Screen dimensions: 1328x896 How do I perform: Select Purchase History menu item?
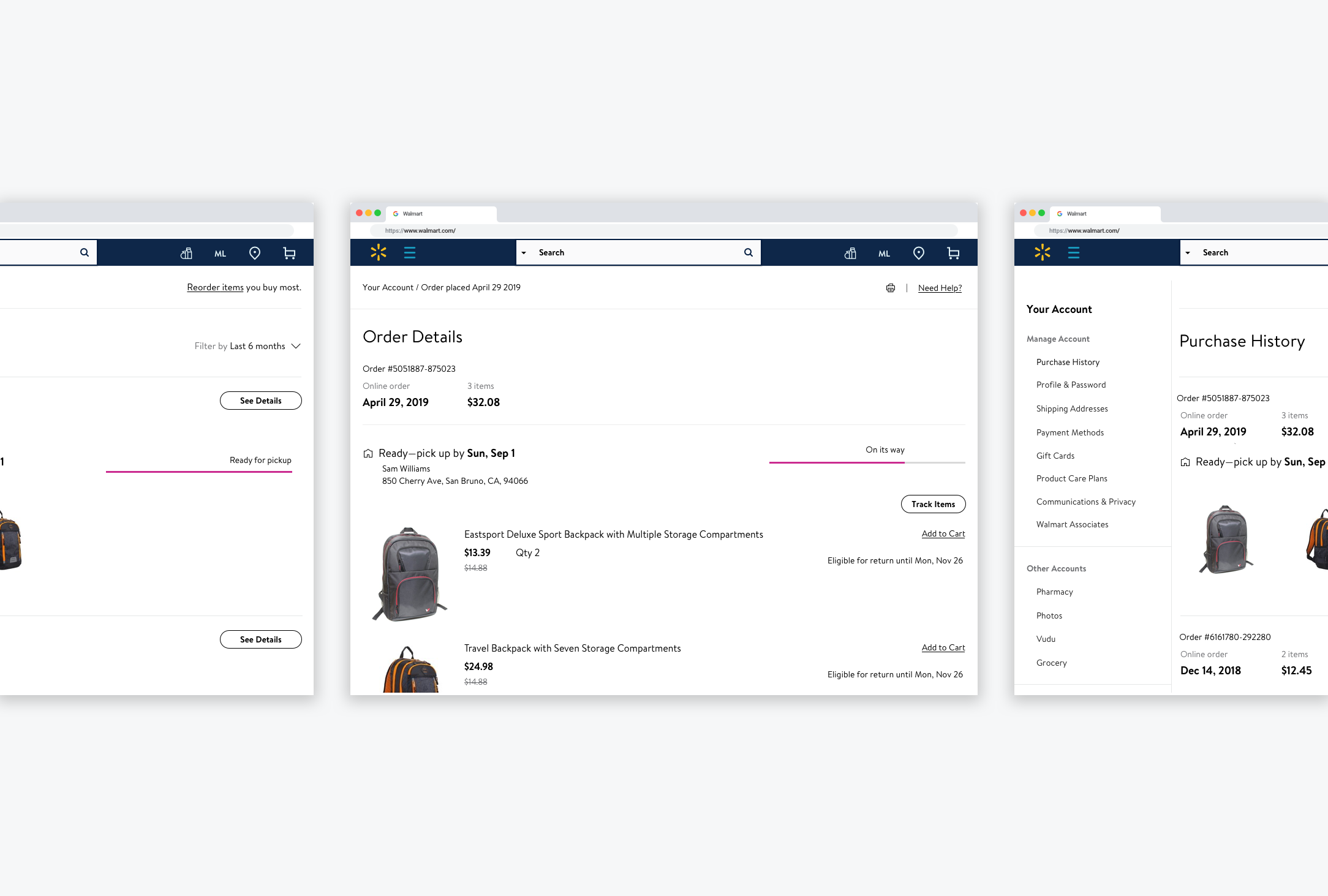pyautogui.click(x=1068, y=362)
